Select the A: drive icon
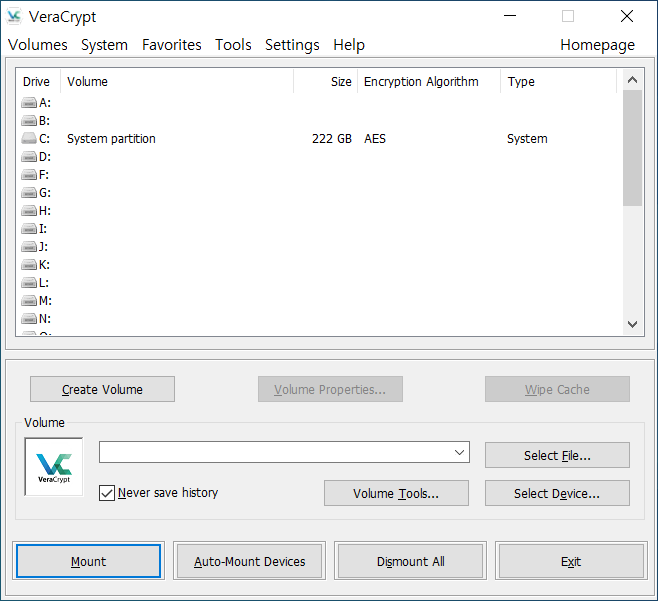 coord(29,102)
